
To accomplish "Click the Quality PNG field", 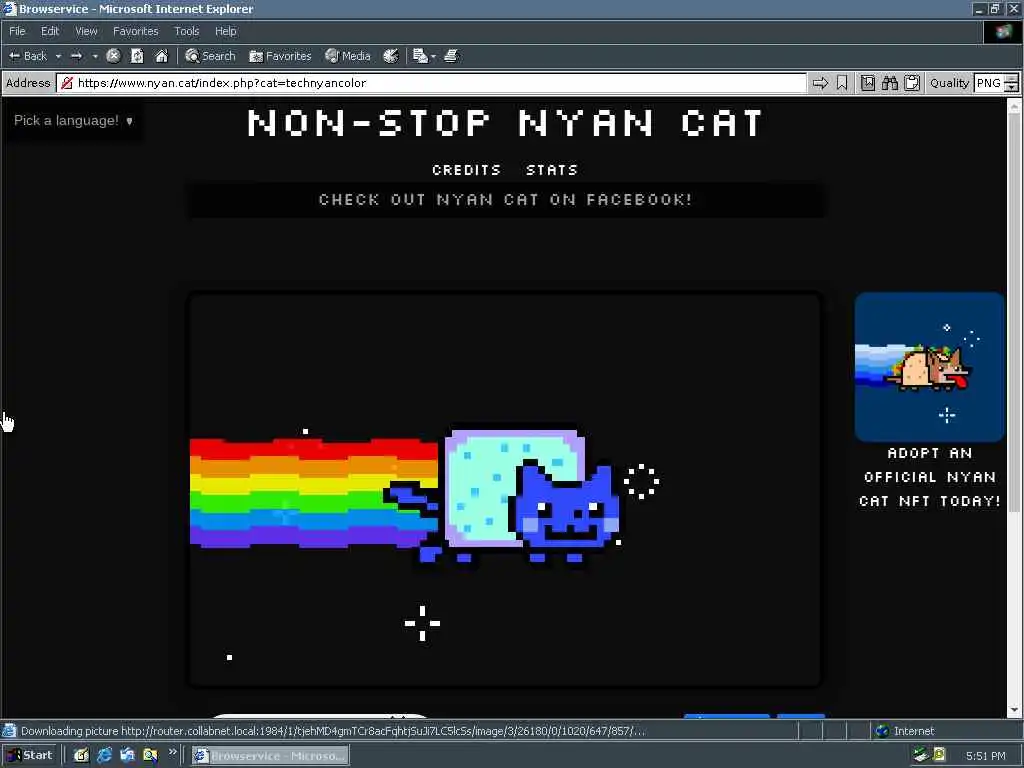I will point(989,83).
